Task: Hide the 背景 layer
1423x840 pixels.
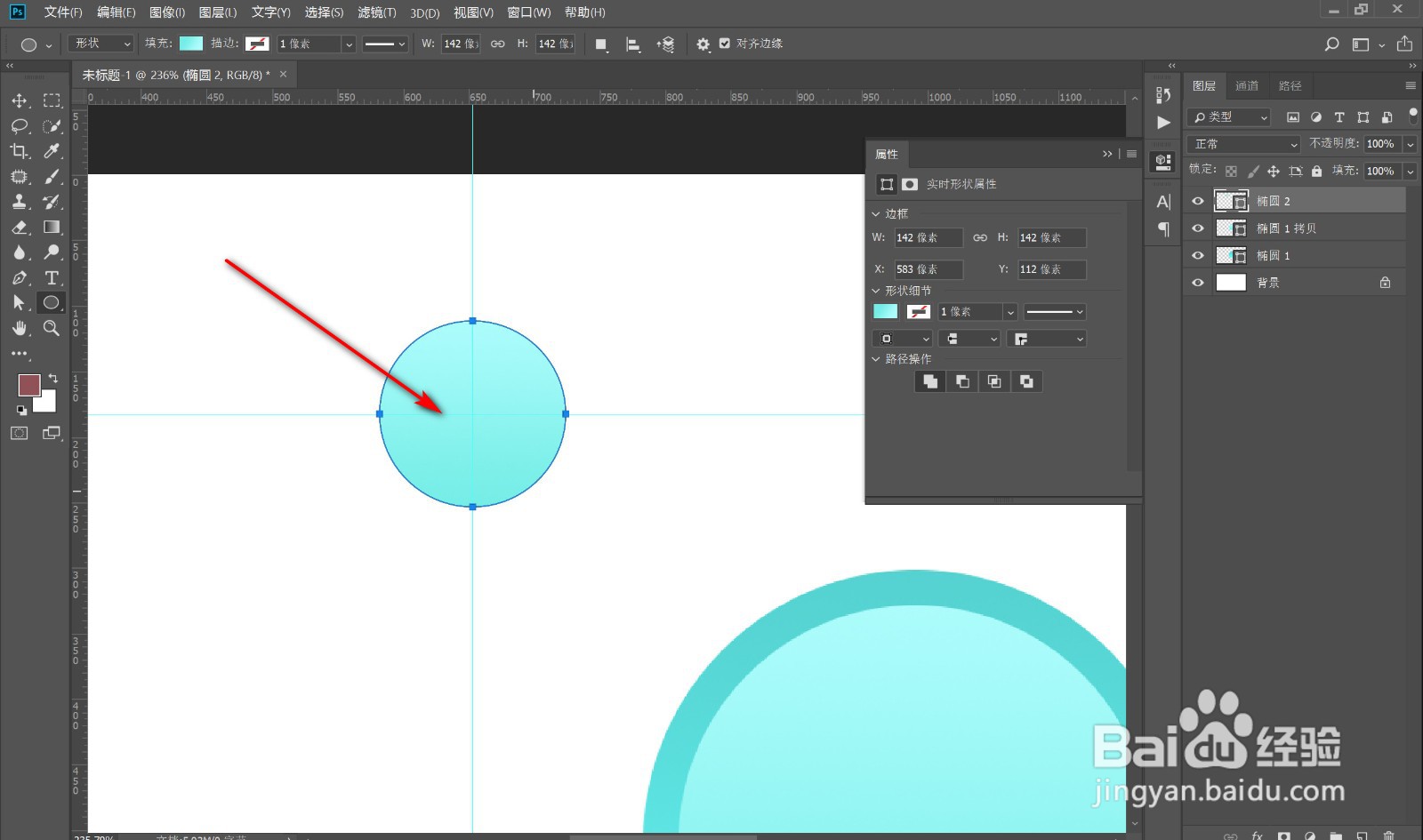Action: (1198, 283)
